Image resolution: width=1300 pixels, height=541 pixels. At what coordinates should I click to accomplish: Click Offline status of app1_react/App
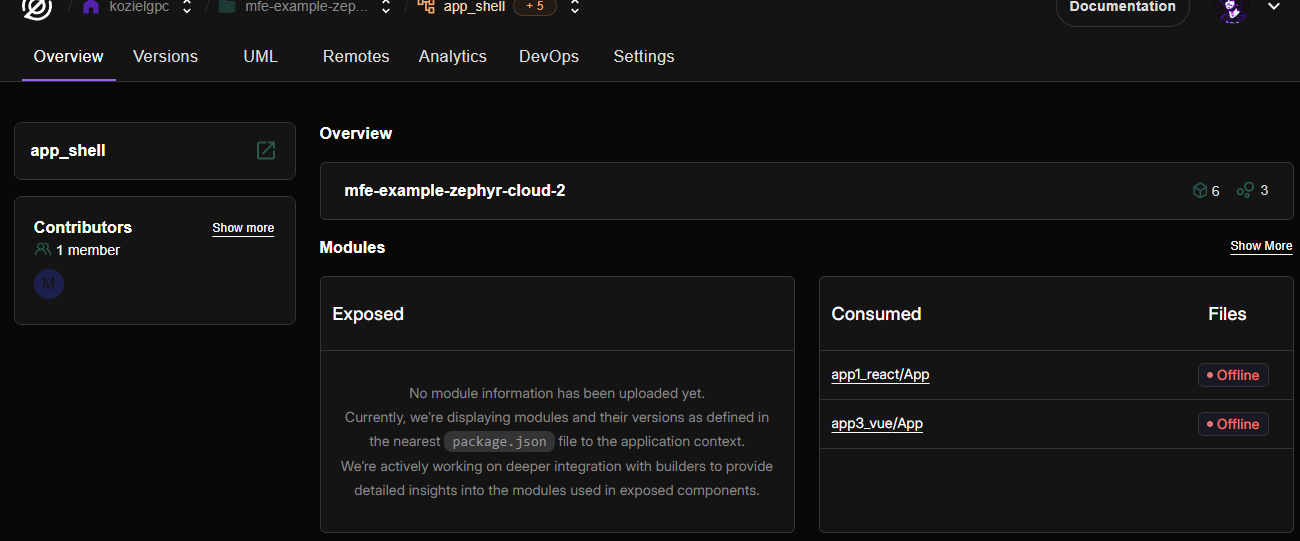pos(1233,375)
